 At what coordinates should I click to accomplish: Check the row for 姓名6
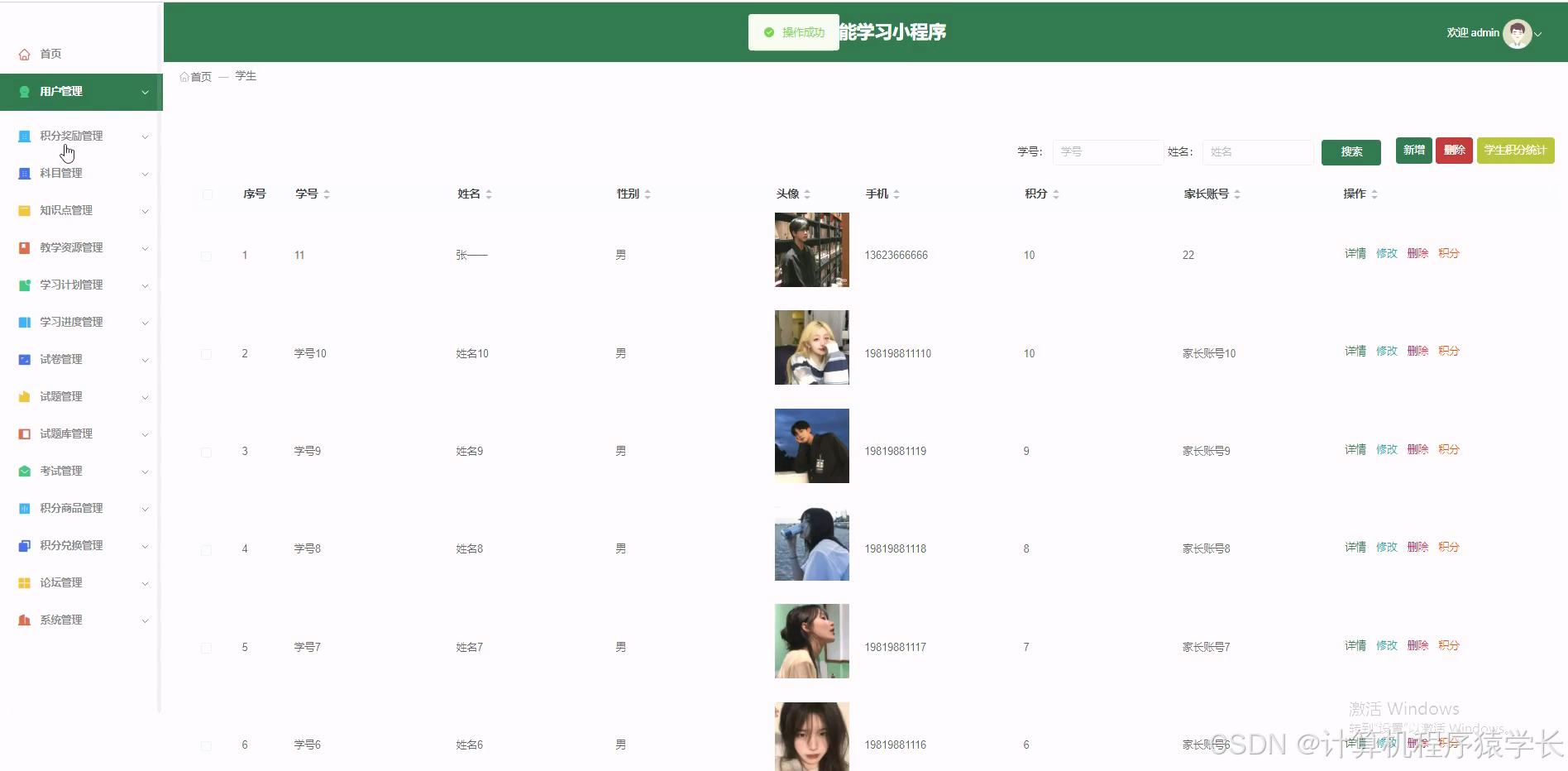click(206, 745)
